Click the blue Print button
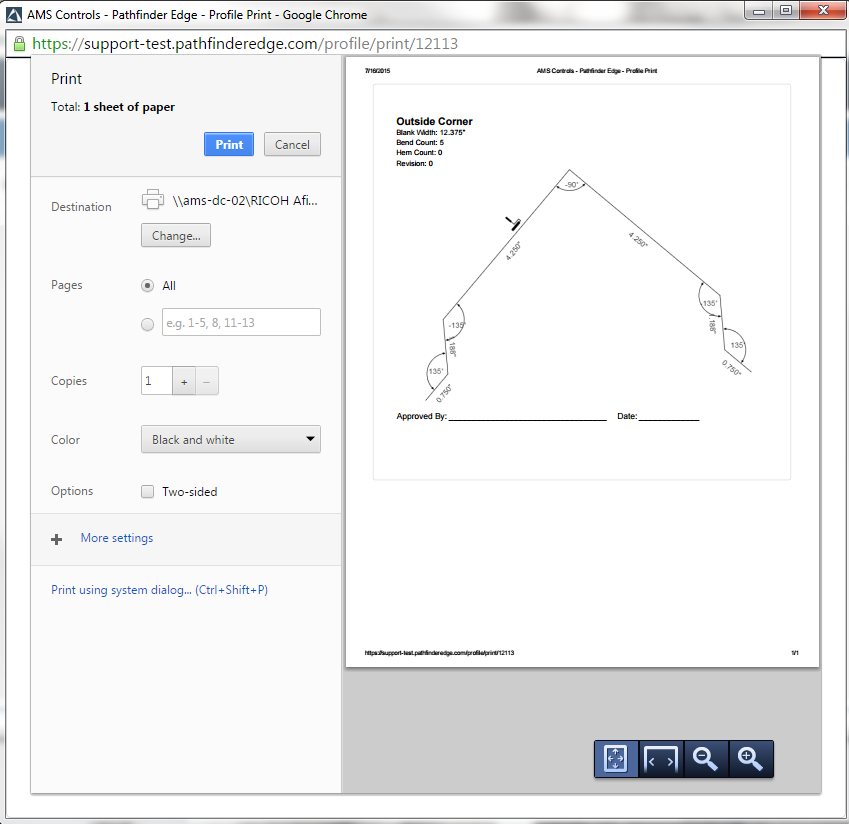Viewport: 849px width, 824px height. coord(228,144)
